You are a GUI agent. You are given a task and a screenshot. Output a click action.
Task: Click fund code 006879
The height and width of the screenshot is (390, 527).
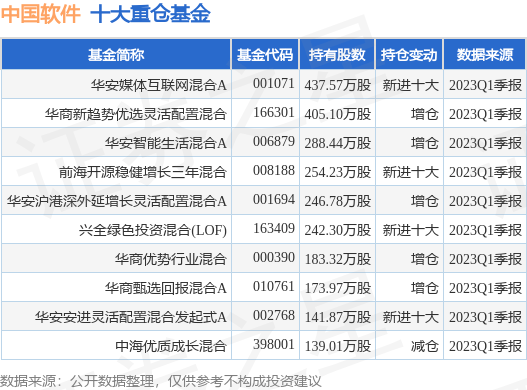[274, 141]
